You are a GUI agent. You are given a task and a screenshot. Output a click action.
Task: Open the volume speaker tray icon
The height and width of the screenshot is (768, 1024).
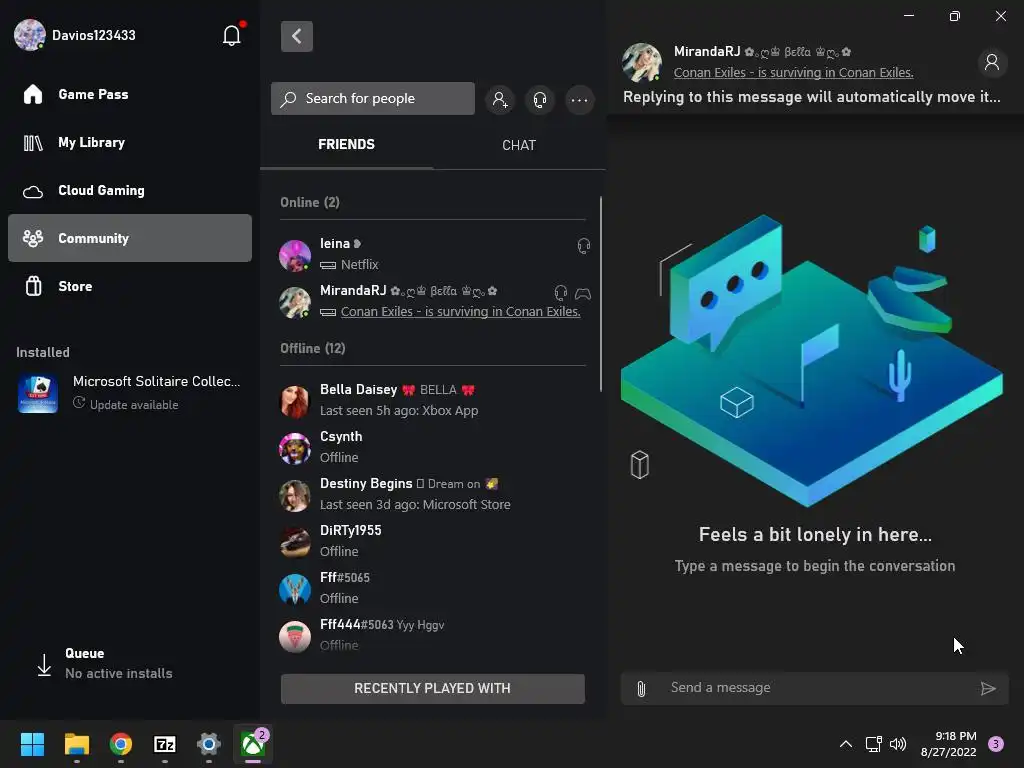(898, 744)
